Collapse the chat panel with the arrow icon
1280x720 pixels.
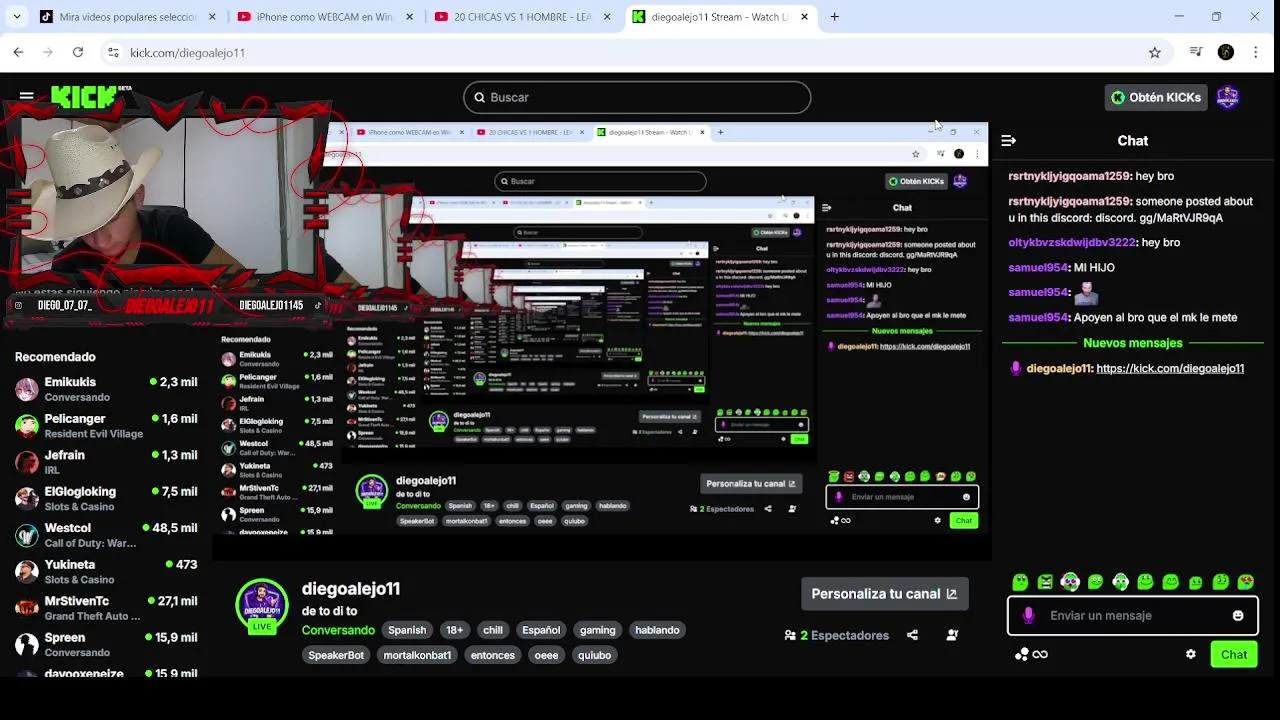tap(1008, 141)
